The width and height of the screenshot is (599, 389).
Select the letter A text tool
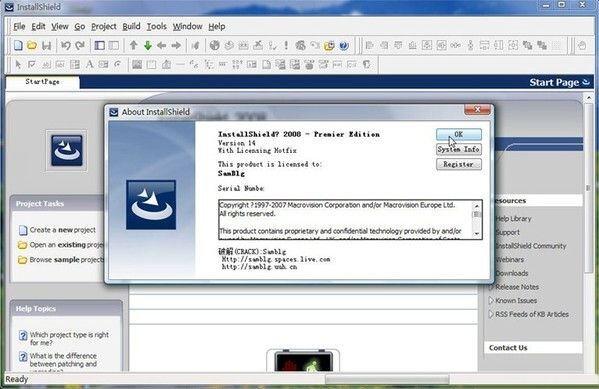tap(89, 65)
